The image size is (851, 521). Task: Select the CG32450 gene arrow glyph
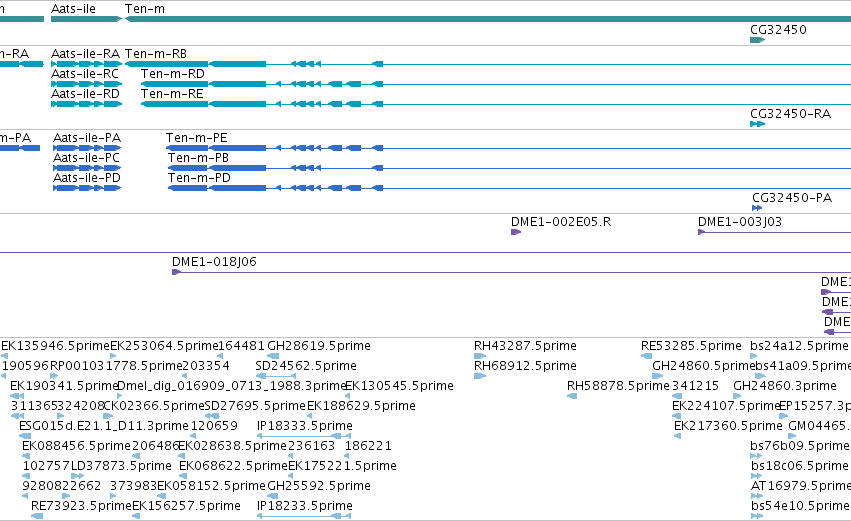(x=758, y=40)
